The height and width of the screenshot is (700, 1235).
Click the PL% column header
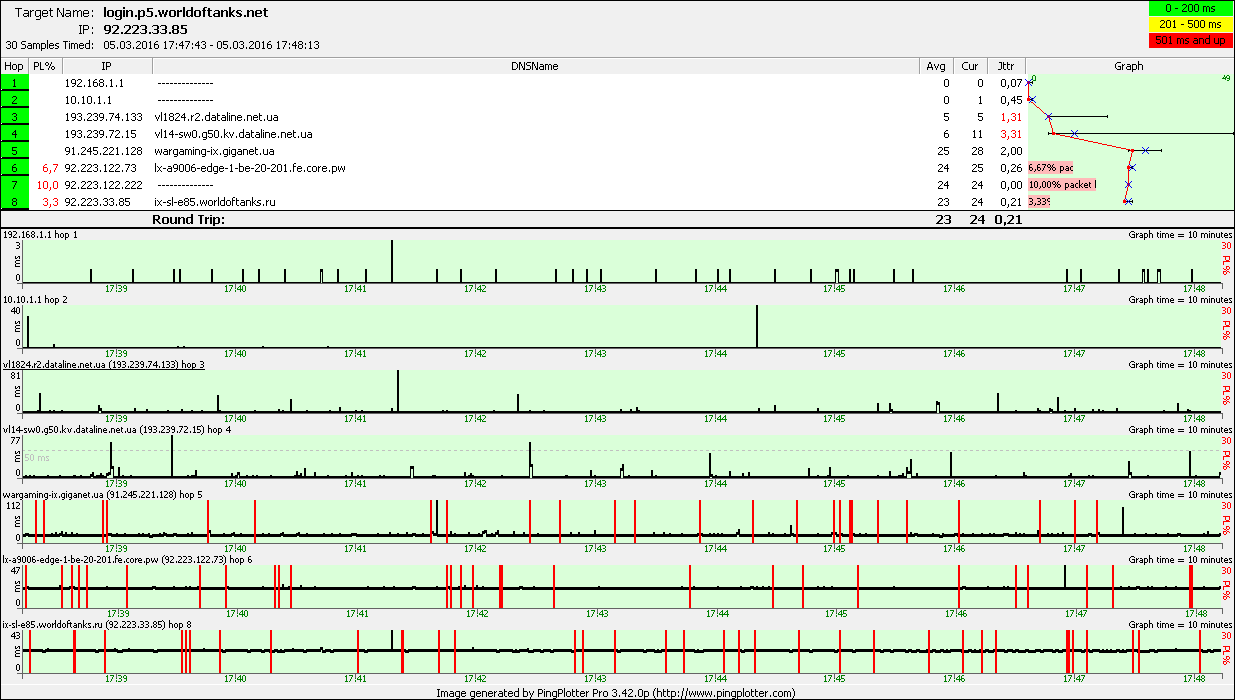(44, 66)
